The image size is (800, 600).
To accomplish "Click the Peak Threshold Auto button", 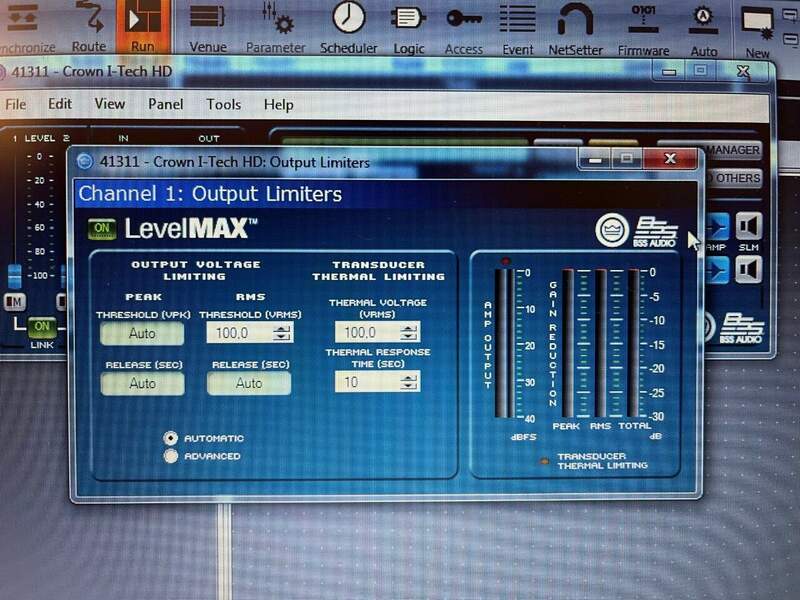I will (x=142, y=333).
